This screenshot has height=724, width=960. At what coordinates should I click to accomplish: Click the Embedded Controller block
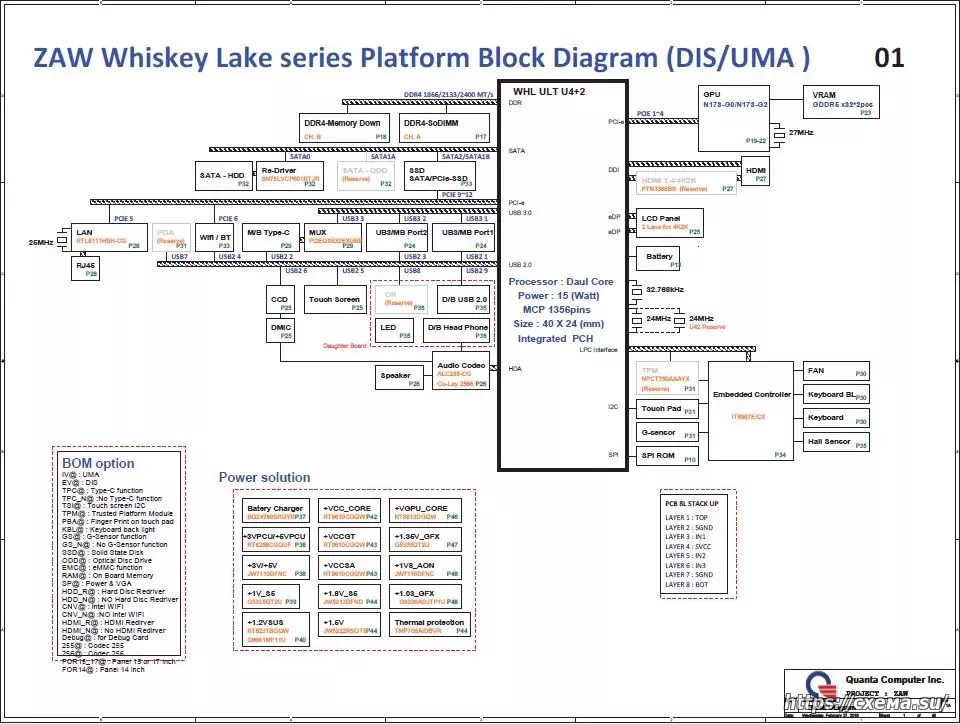pos(749,411)
